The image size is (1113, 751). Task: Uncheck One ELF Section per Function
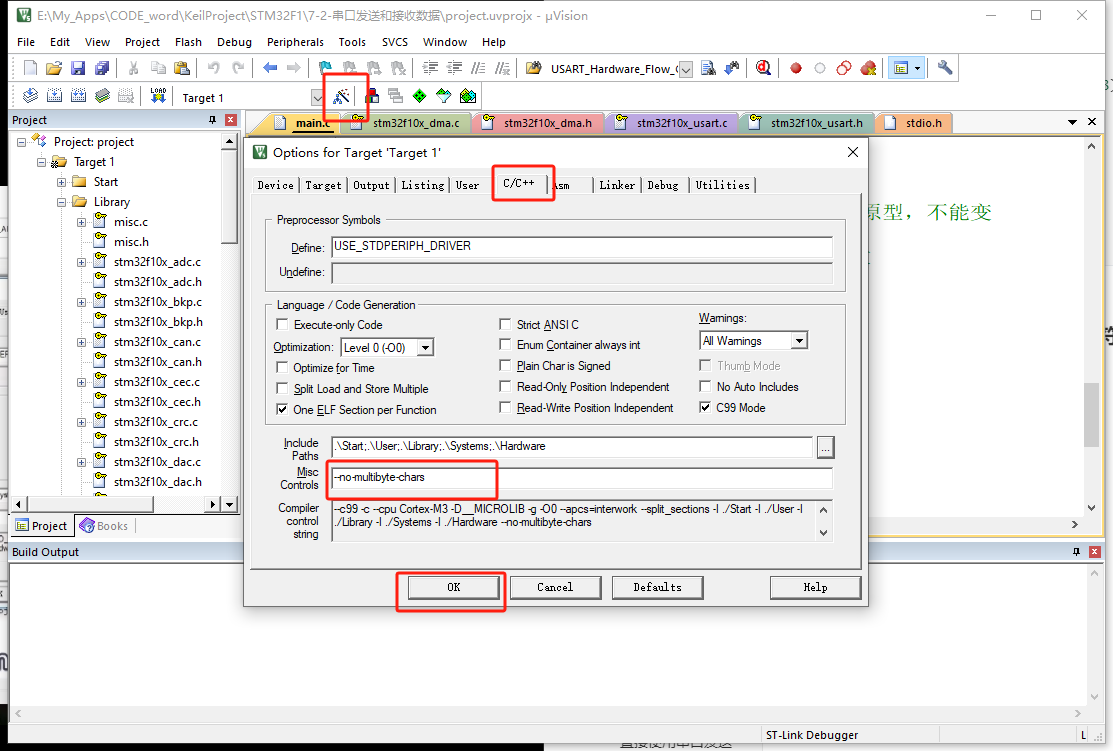click(282, 410)
